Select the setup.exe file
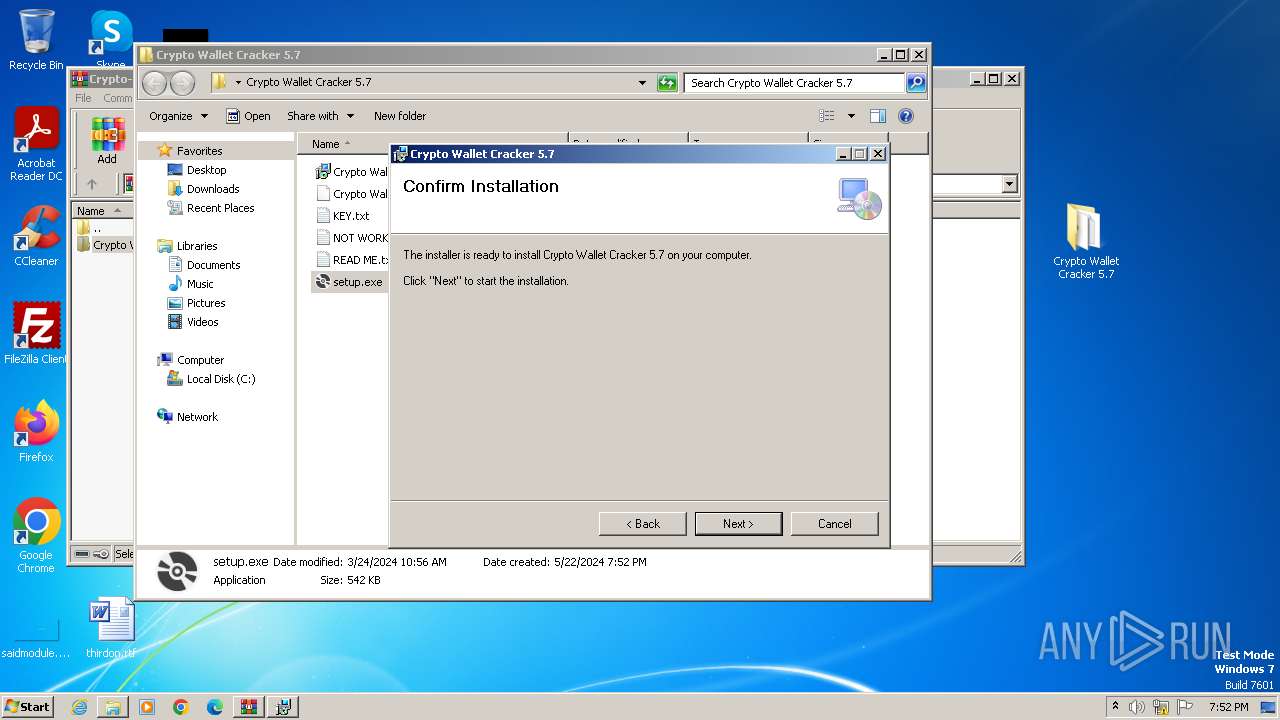 [349, 282]
